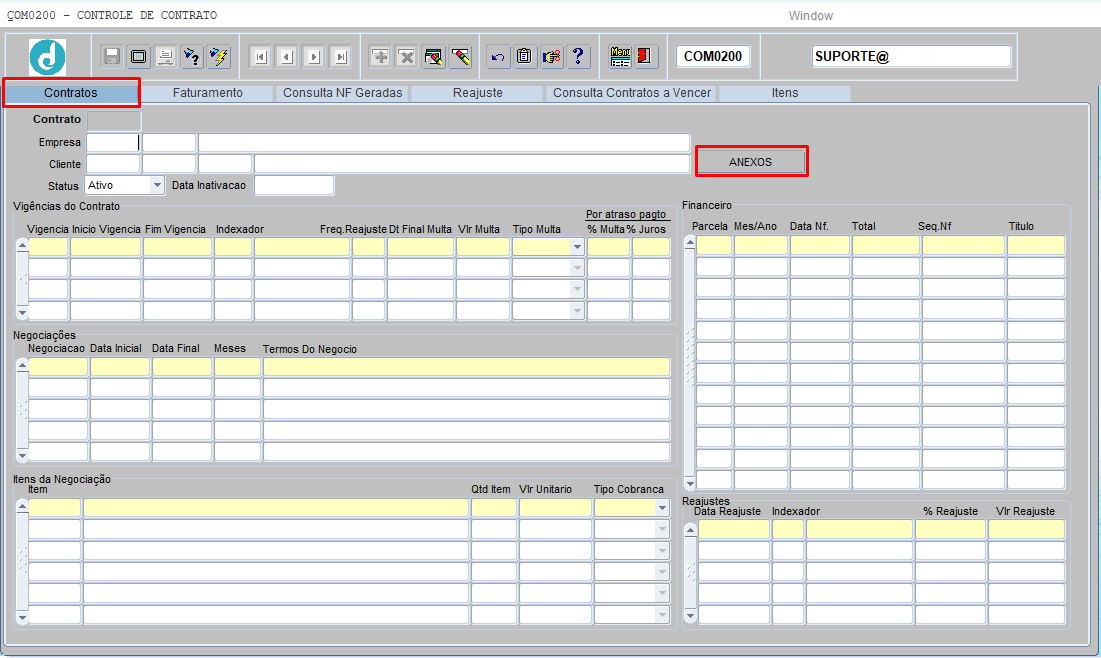1101x658 pixels.
Task: Click the Insert Record plus icon
Action: tap(380, 56)
